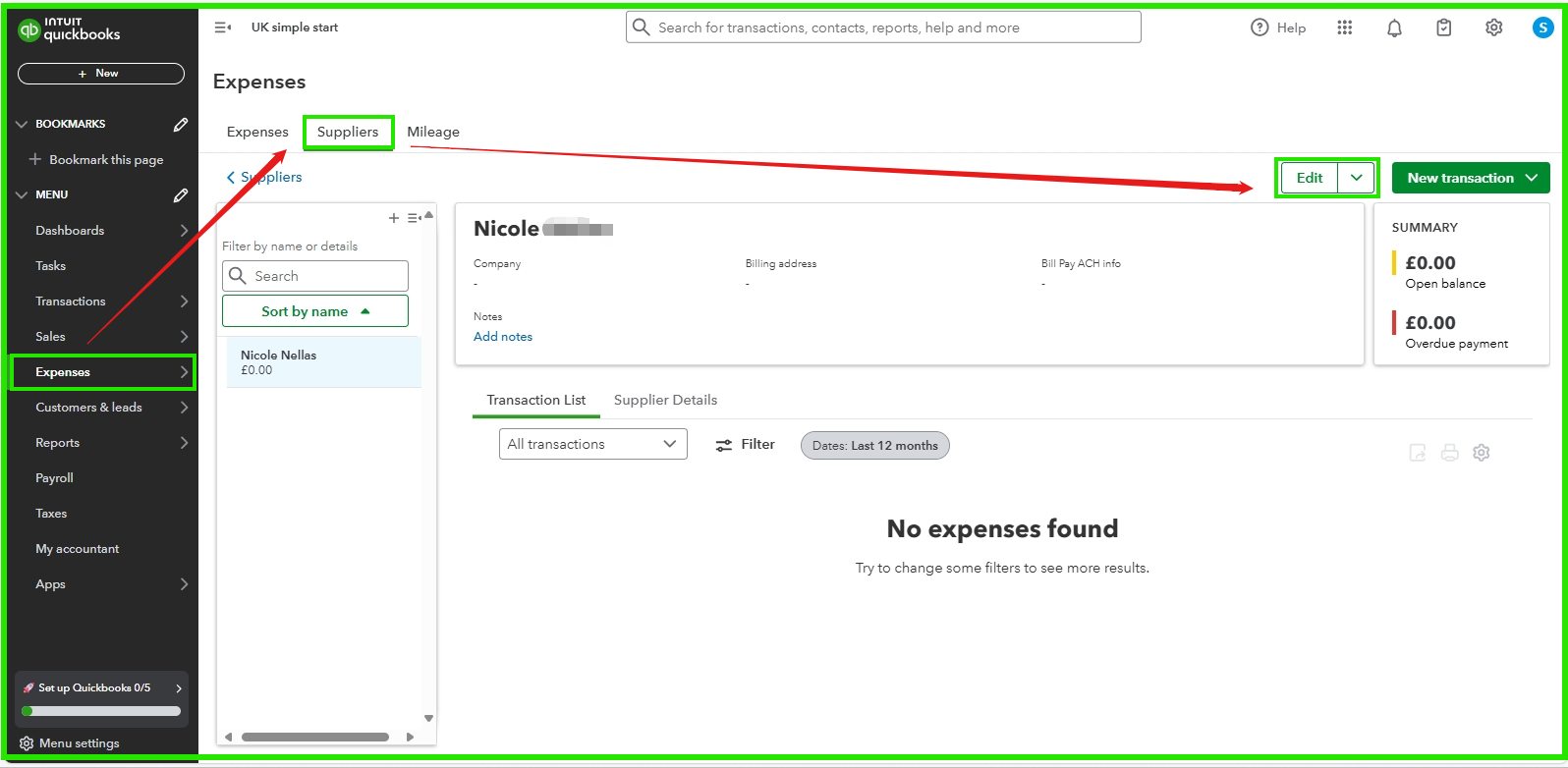Viewport: 1568px width, 768px height.
Task: Collapse the supplier list panel icon
Action: point(415,218)
